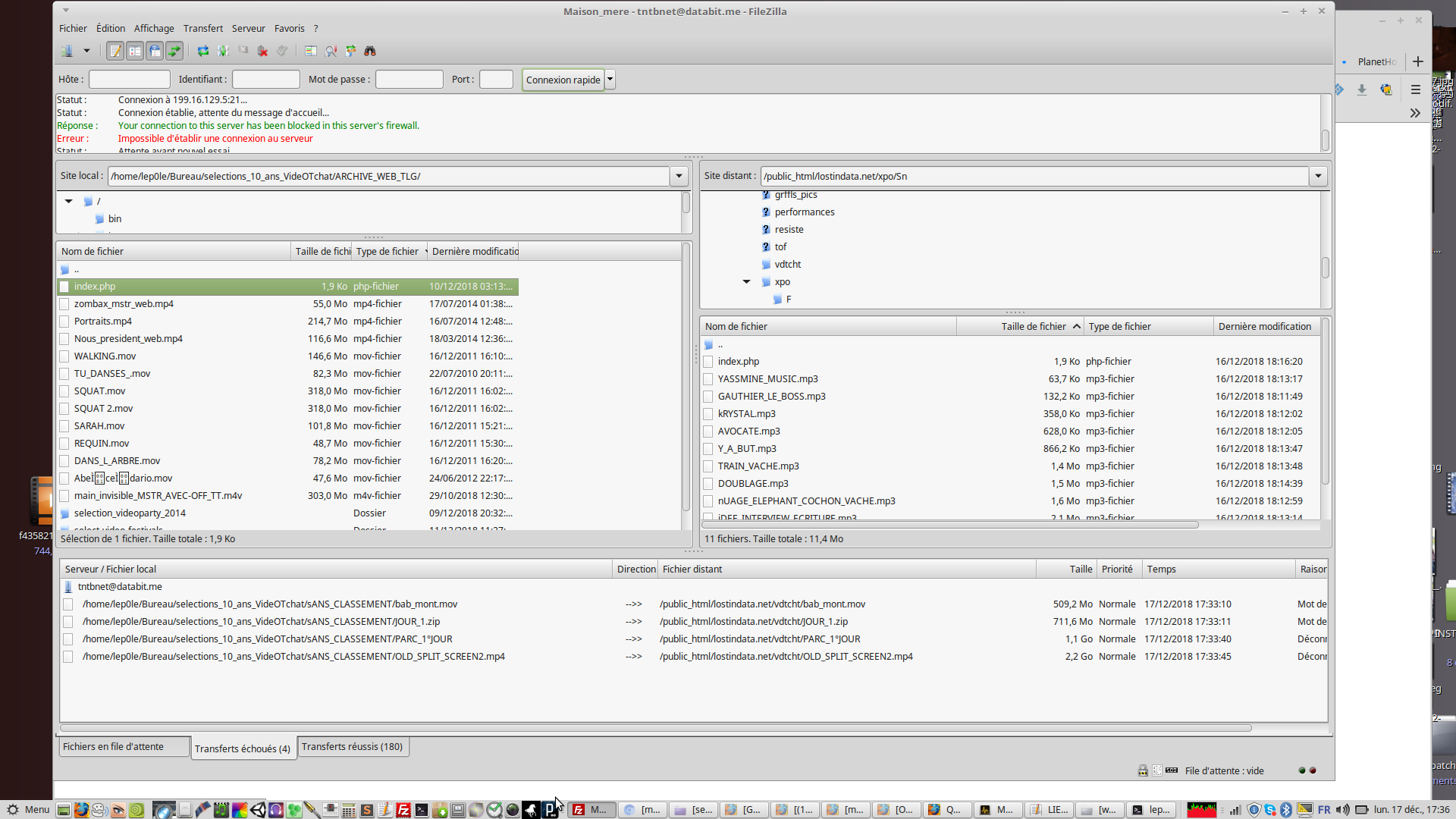Open directory comparison toolbar icon

pos(311,51)
